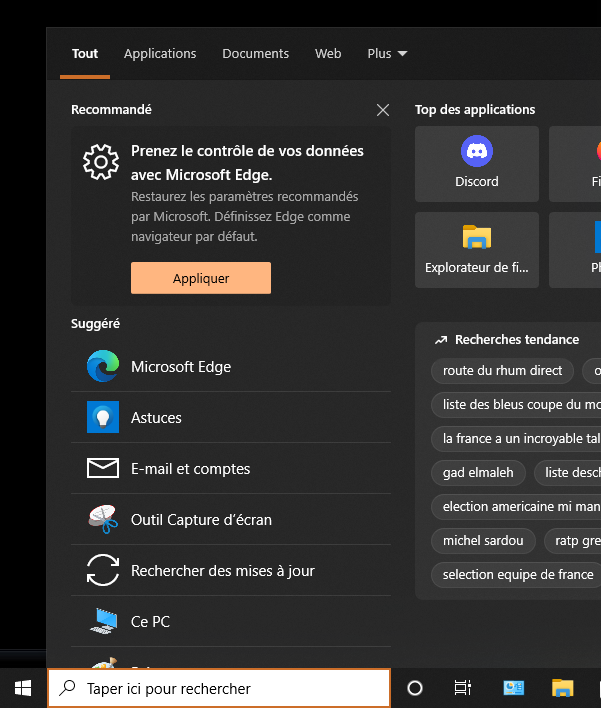Select the 'michel sardou' trending search
601x708 pixels.
[483, 541]
